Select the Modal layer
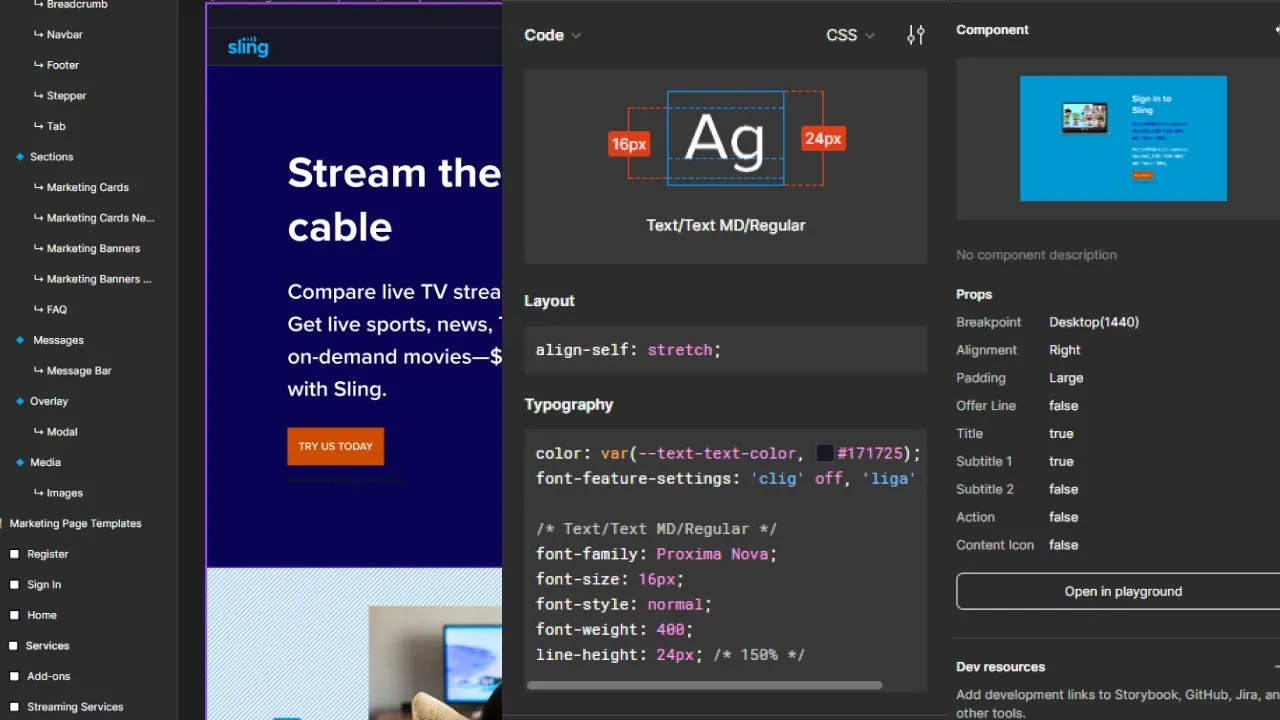 click(62, 432)
